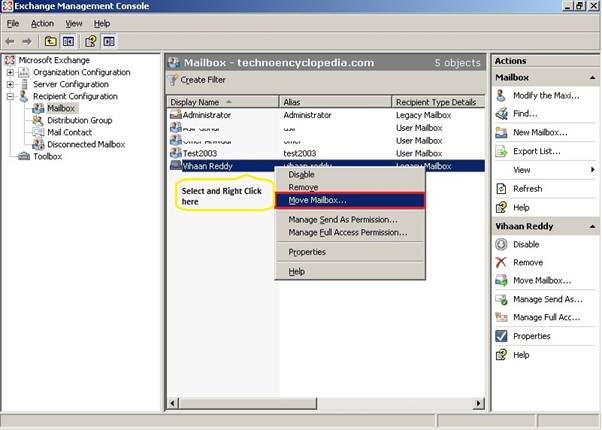The height and width of the screenshot is (430, 602).
Task: Click the Create Filter link
Action: 203,80
